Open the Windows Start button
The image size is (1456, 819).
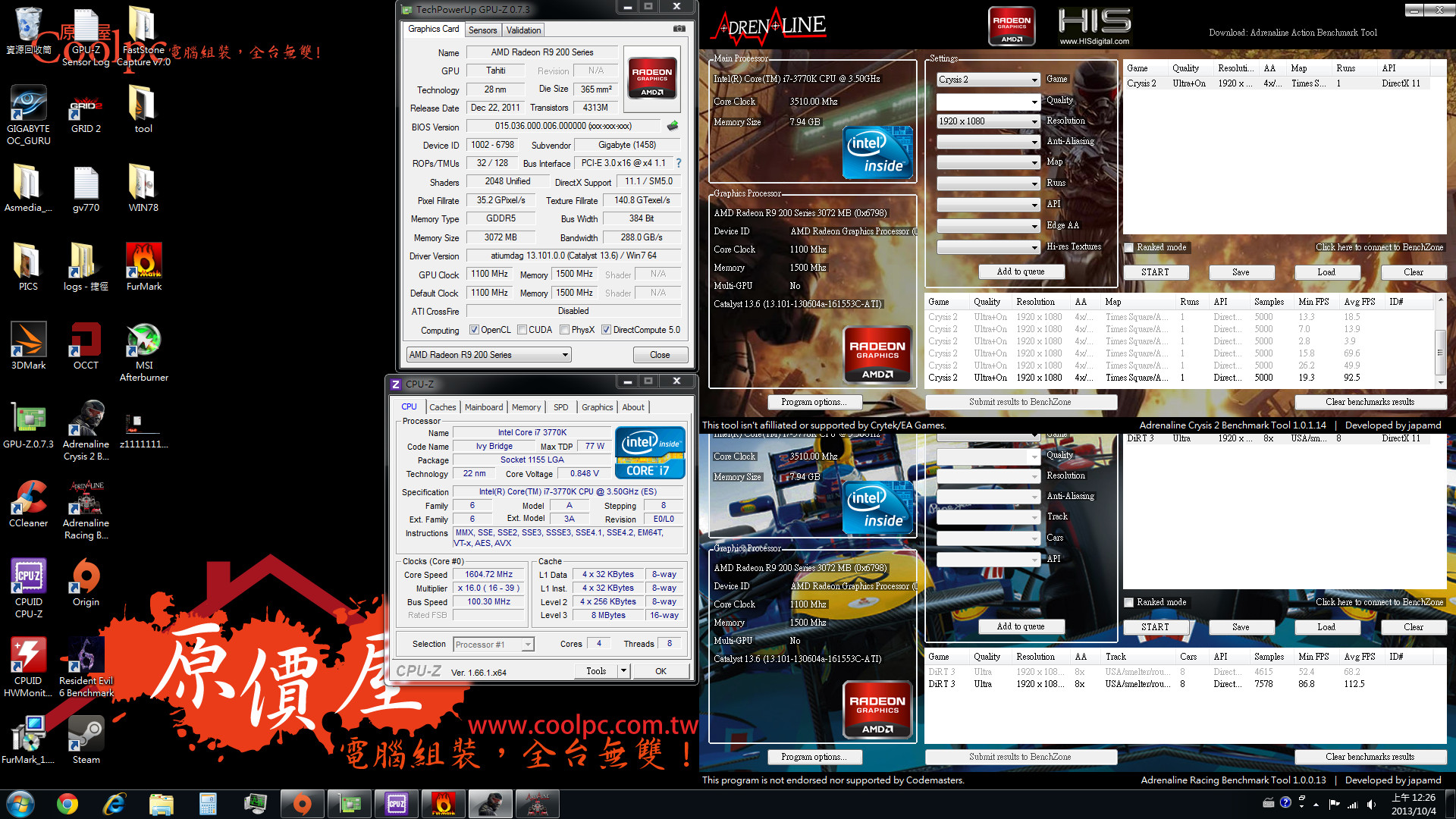tap(20, 804)
